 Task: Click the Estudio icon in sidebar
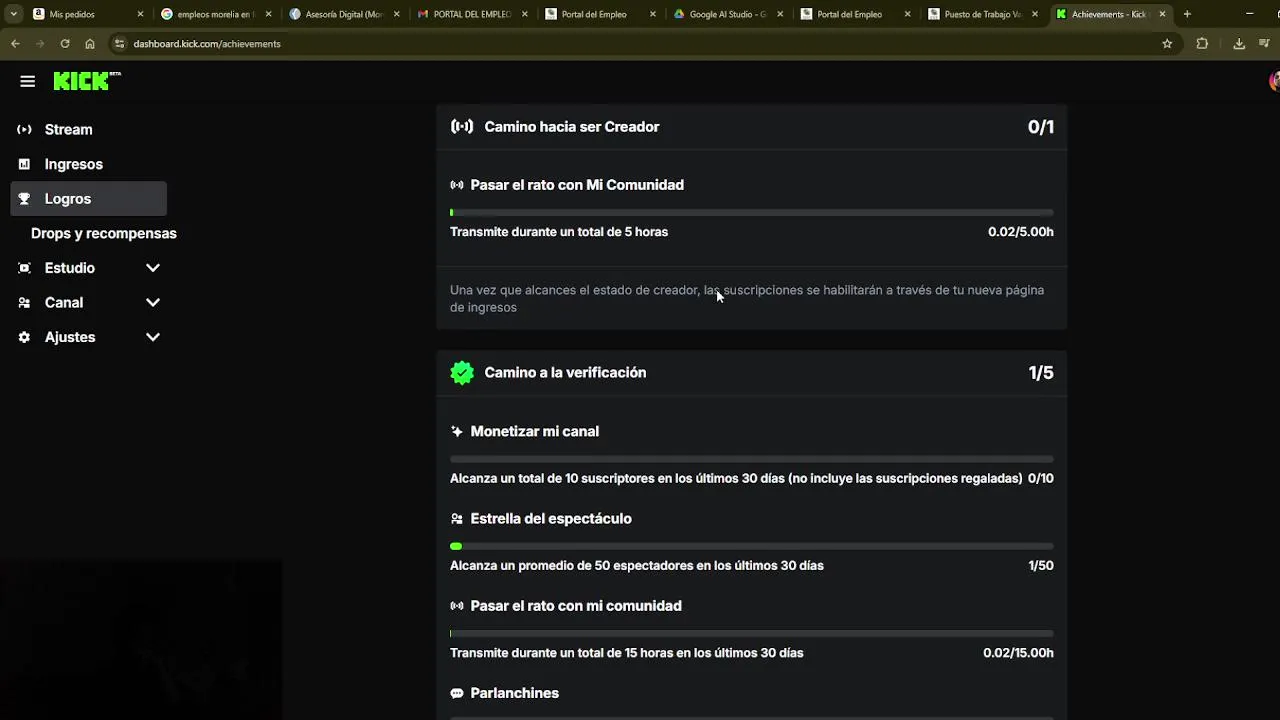24,268
